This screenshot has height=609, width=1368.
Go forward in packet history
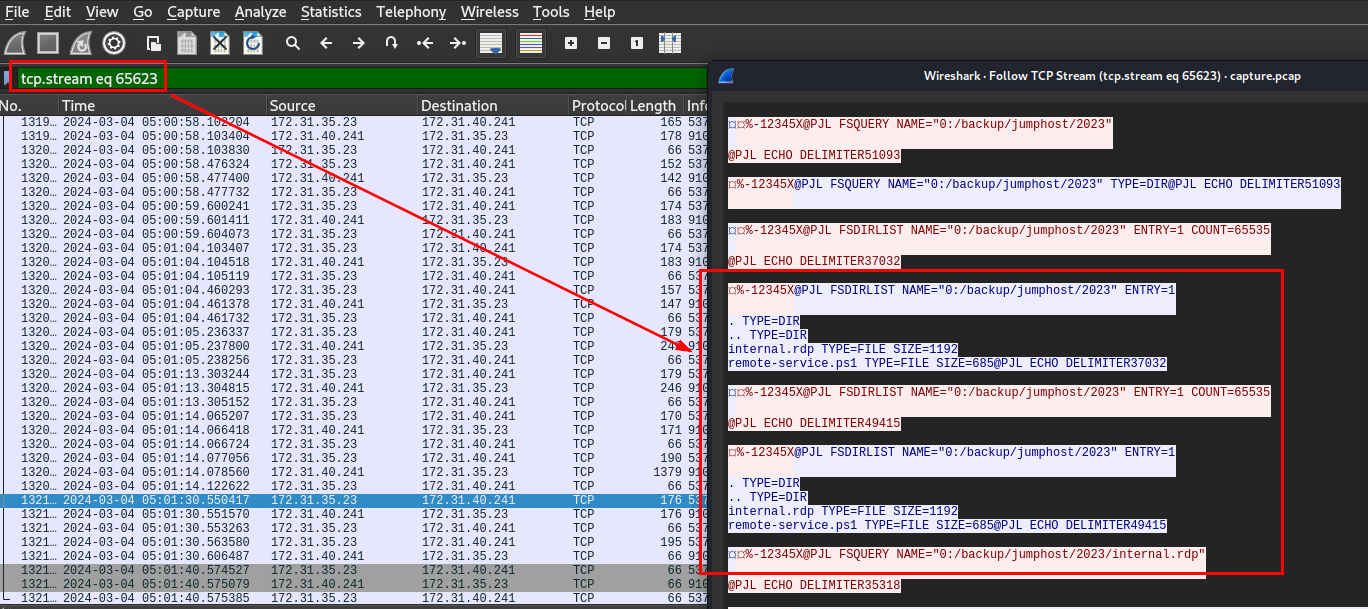click(359, 43)
